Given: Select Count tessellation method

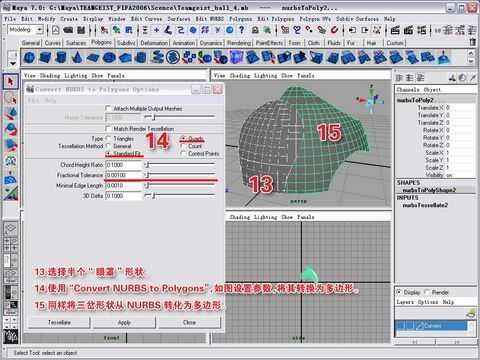Looking at the screenshot, I should (183, 146).
